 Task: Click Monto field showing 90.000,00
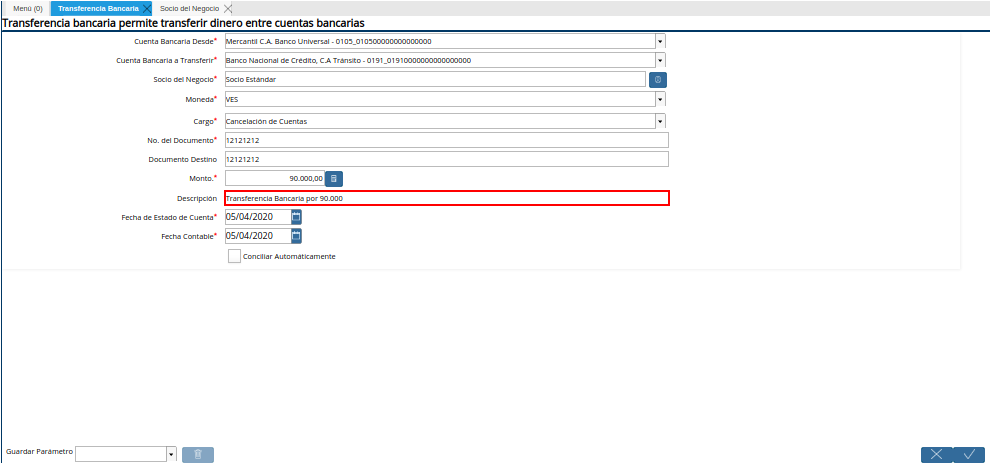coord(275,179)
